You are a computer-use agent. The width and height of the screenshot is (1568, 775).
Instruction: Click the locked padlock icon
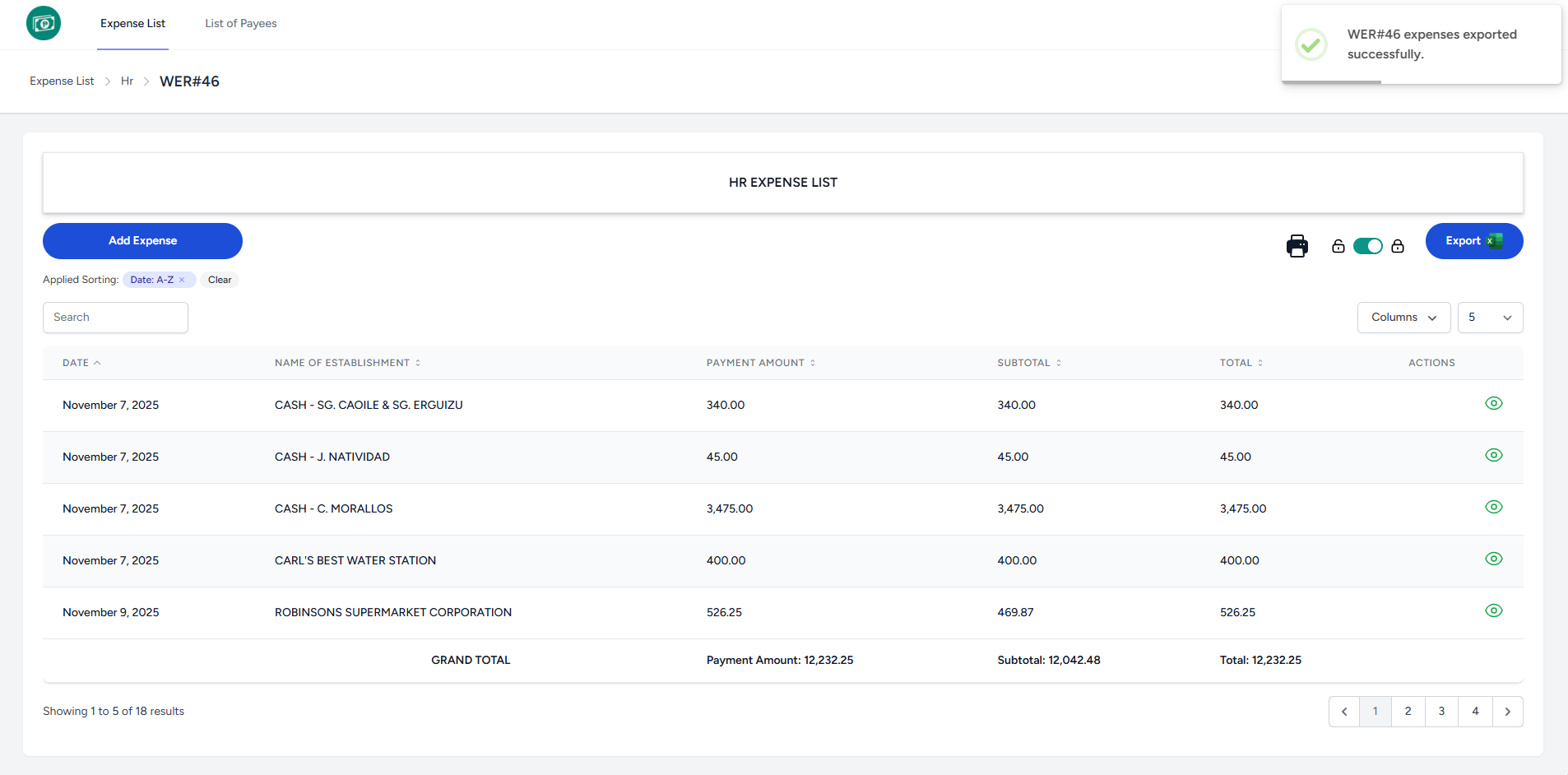pyautogui.click(x=1398, y=246)
